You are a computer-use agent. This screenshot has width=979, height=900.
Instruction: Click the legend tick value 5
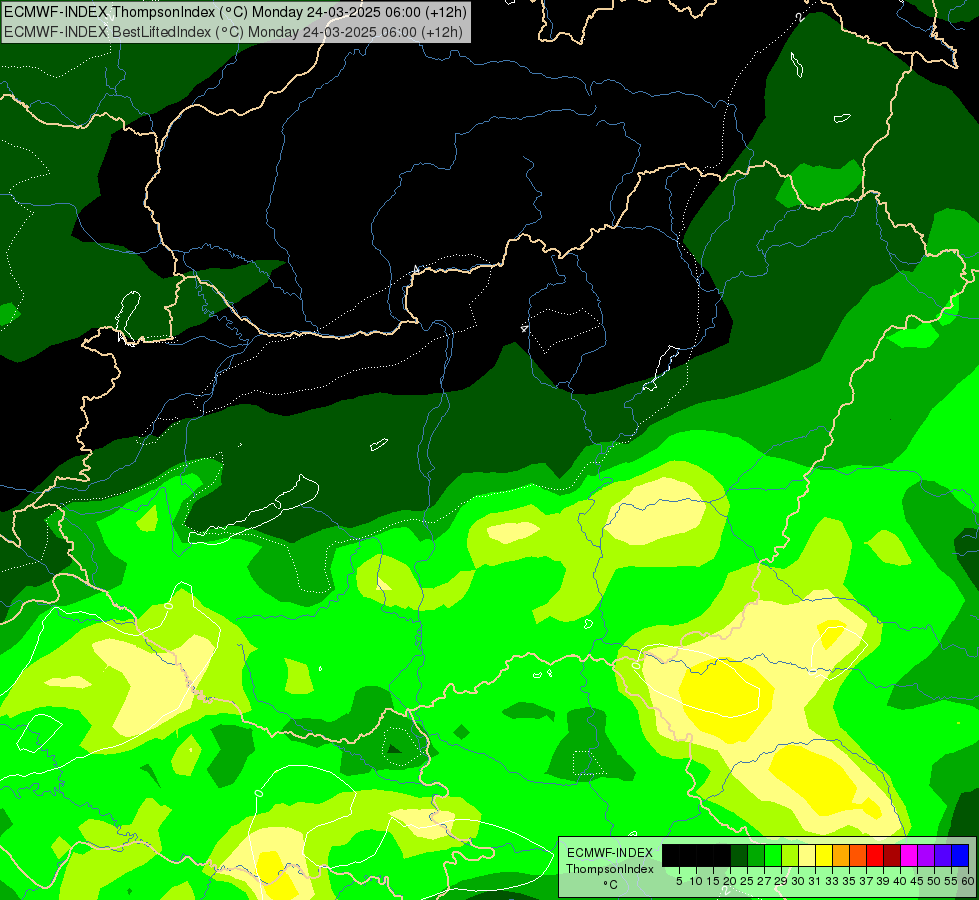pos(679,881)
